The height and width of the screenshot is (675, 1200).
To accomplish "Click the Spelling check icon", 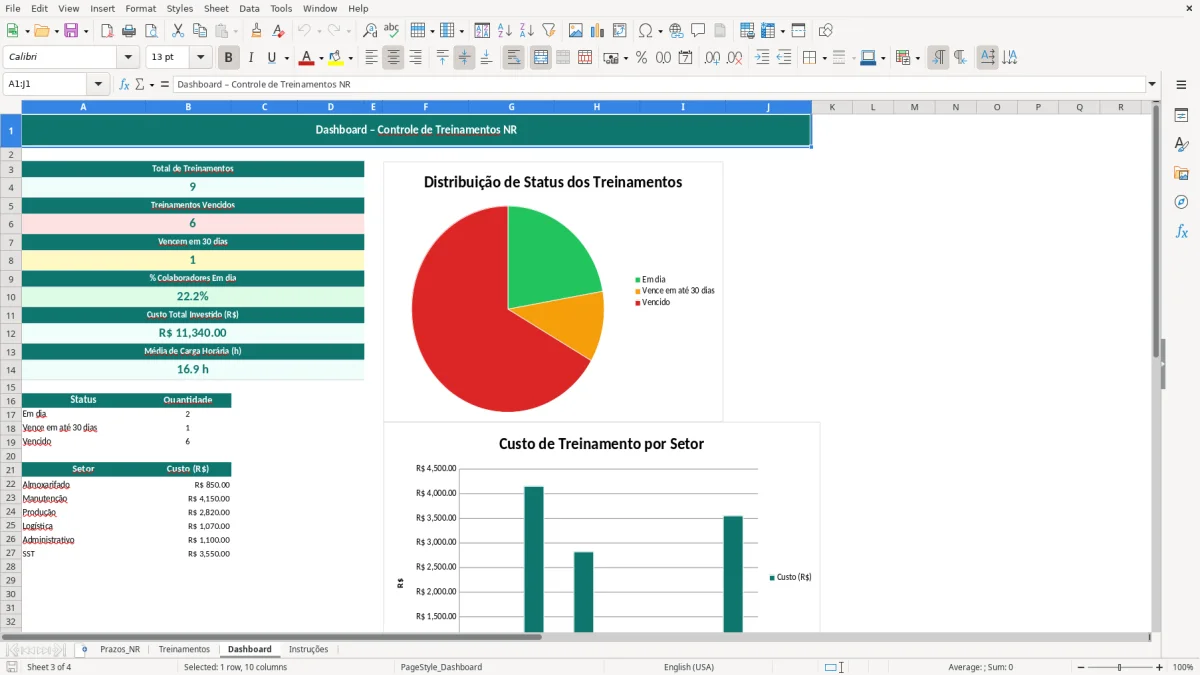I will (392, 31).
